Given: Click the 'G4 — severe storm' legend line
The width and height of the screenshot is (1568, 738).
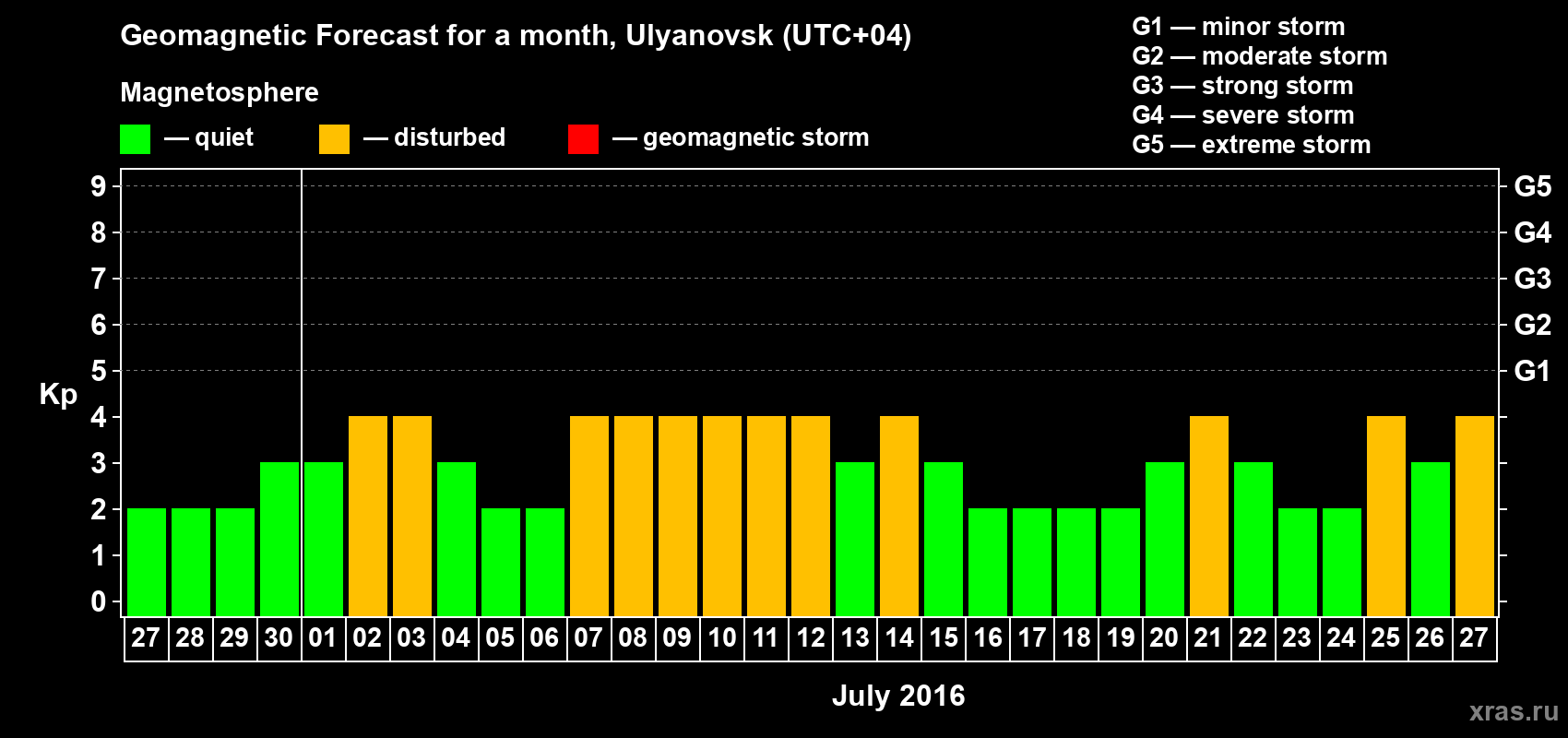Looking at the screenshot, I should pos(1243,115).
